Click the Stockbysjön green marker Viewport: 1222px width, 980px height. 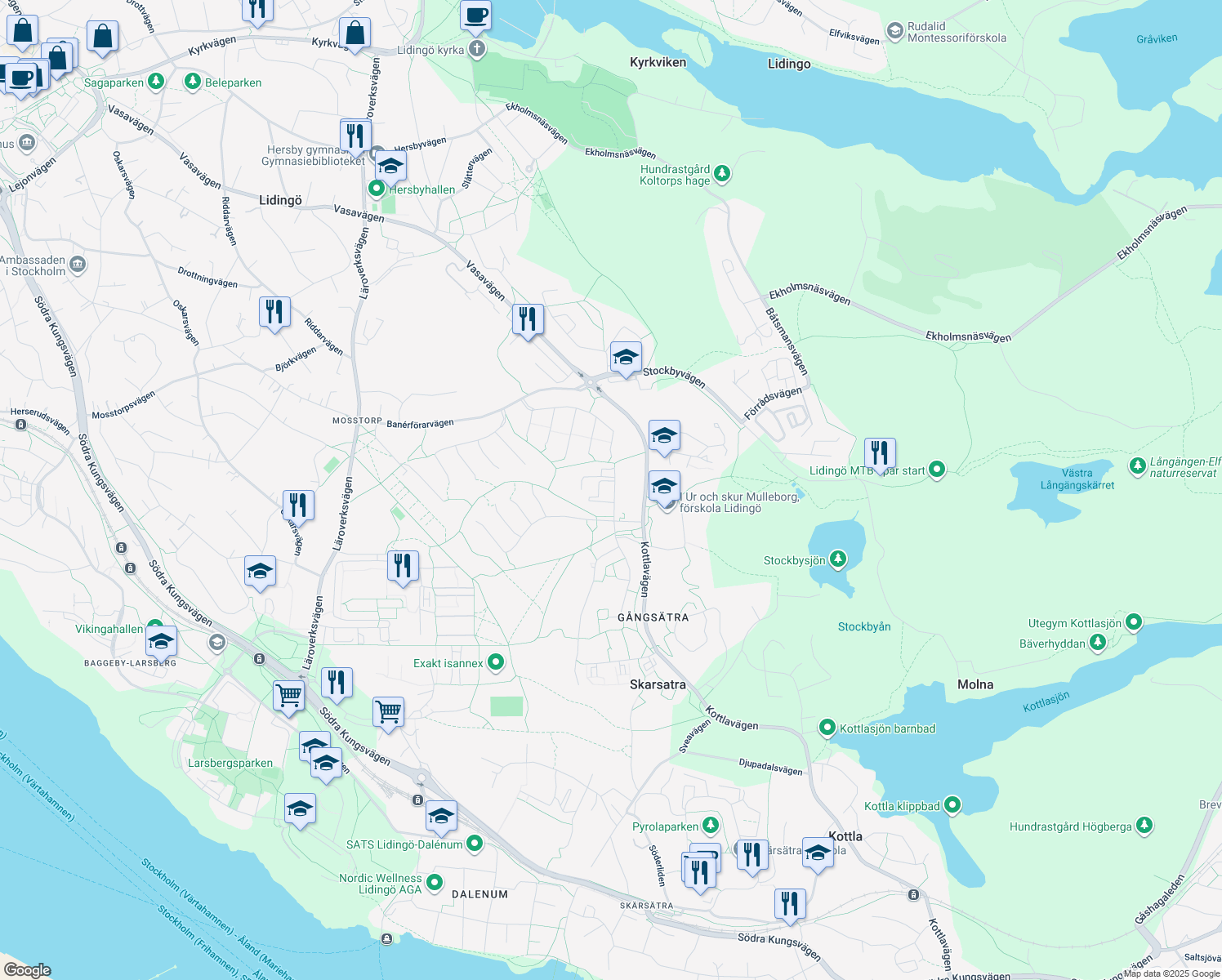[836, 559]
